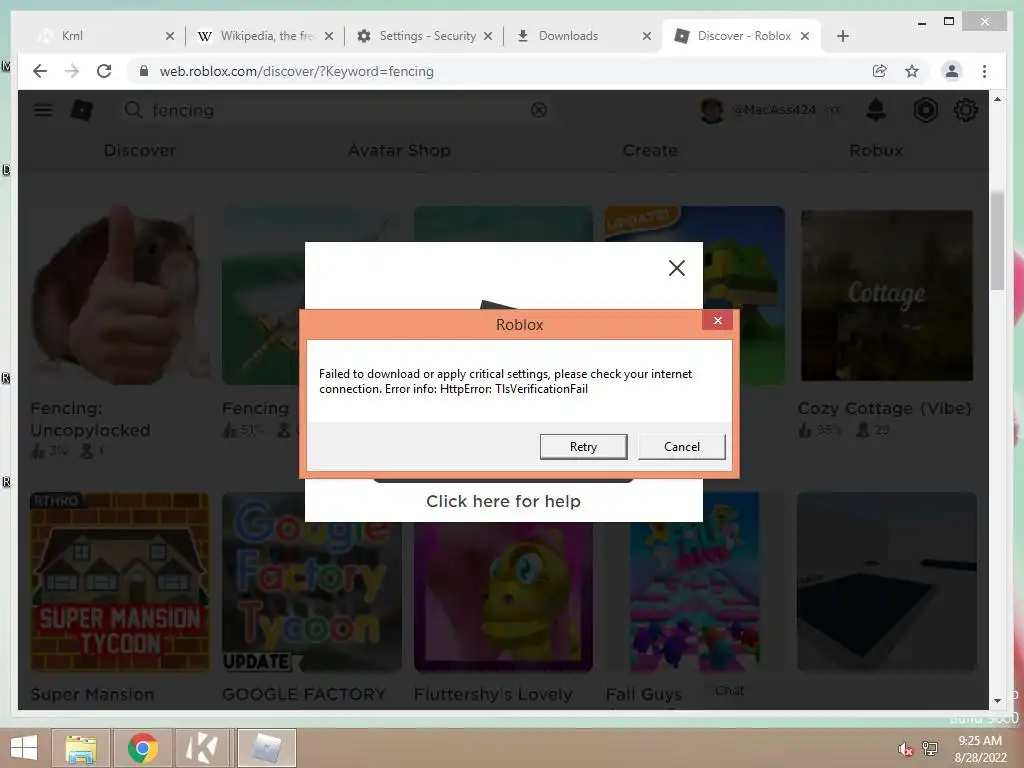1024x768 pixels.
Task: Open the Avatar Shop nav item
Action: click(399, 150)
